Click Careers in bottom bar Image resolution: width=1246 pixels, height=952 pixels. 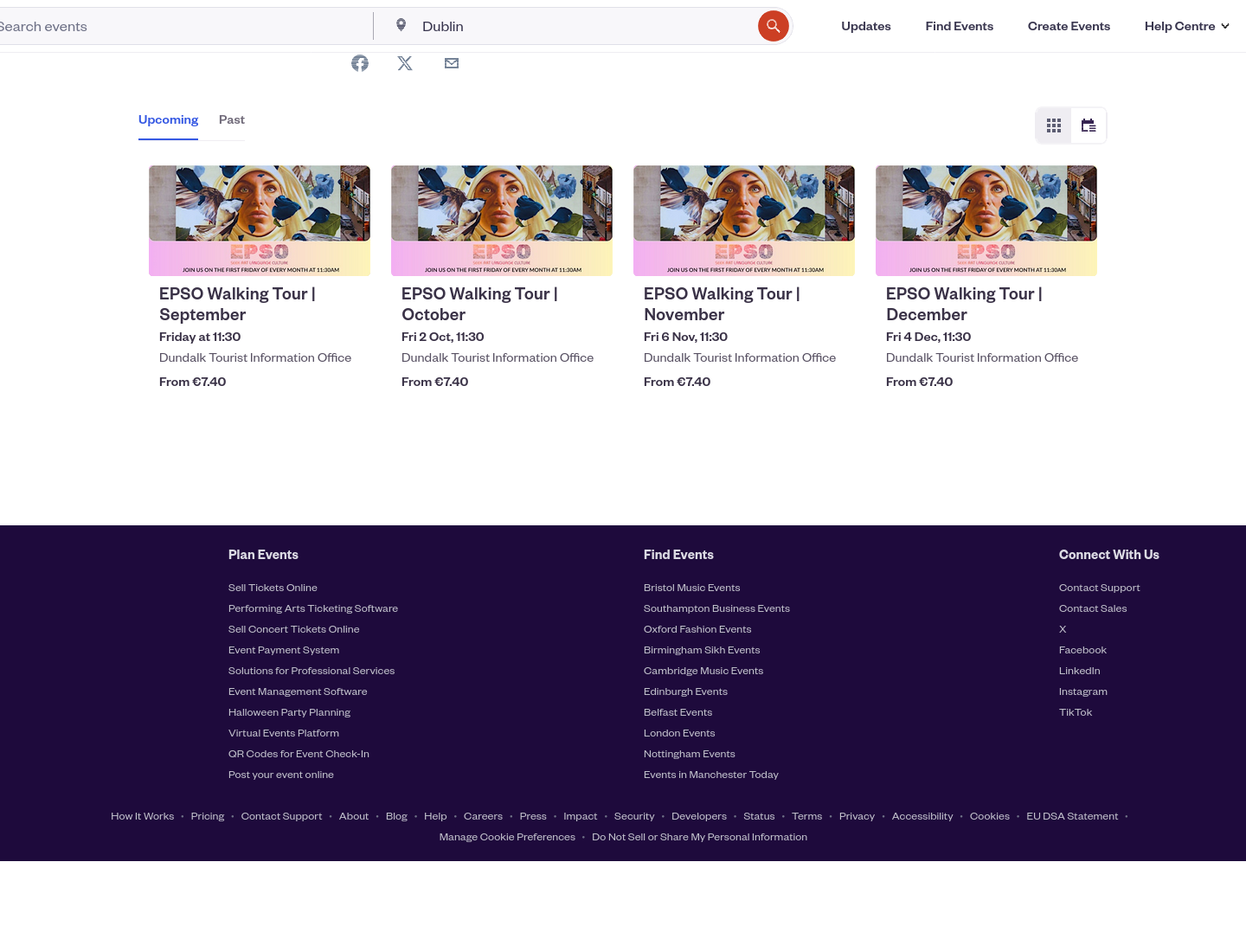point(483,816)
